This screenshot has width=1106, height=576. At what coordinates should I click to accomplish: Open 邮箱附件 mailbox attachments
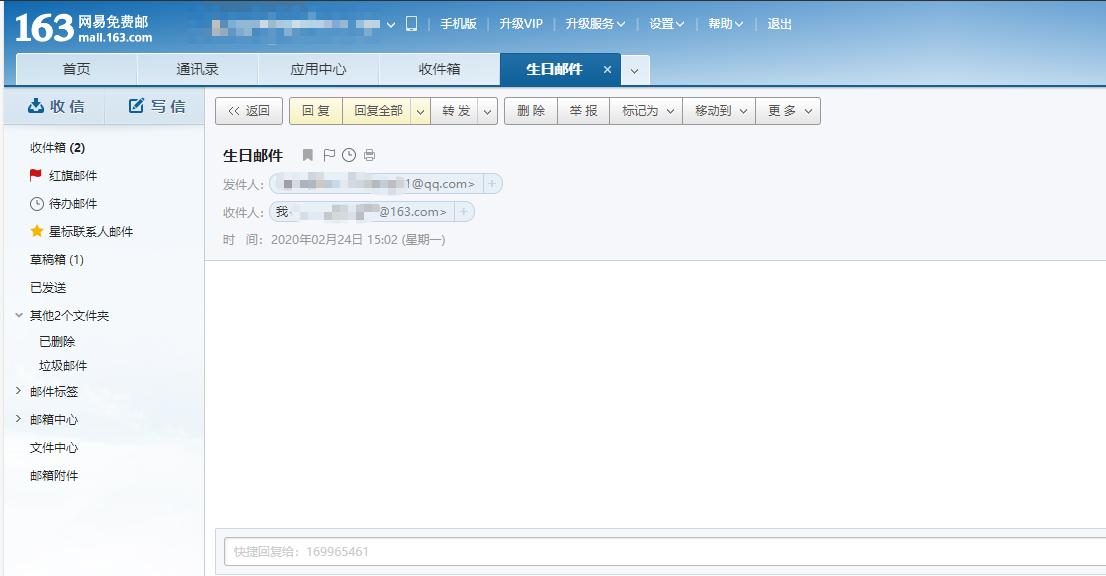point(54,476)
